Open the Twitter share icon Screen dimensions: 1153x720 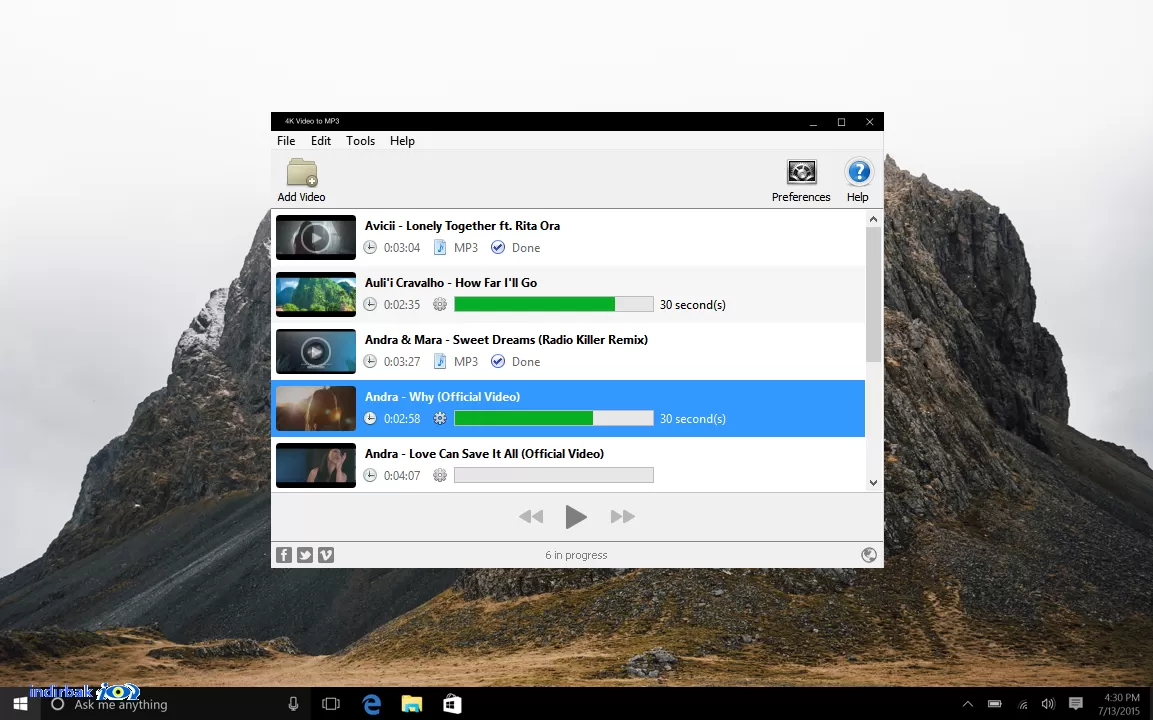tap(305, 555)
